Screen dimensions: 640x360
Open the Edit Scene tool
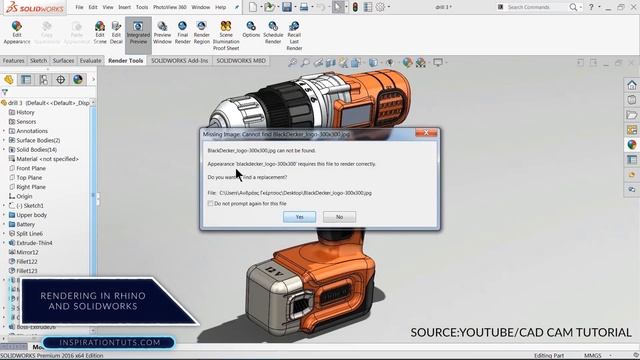tap(100, 32)
